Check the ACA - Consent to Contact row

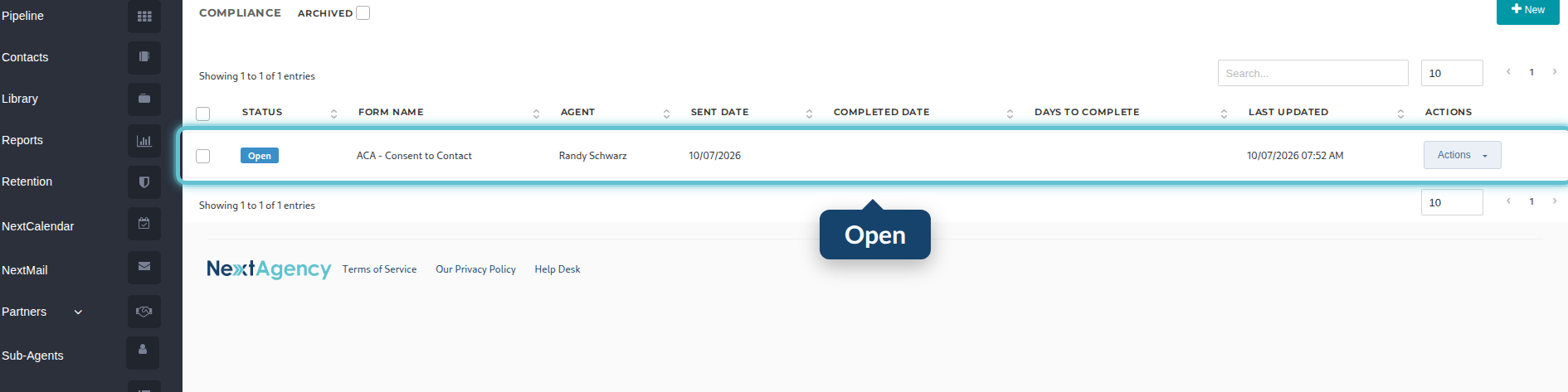[x=203, y=156]
